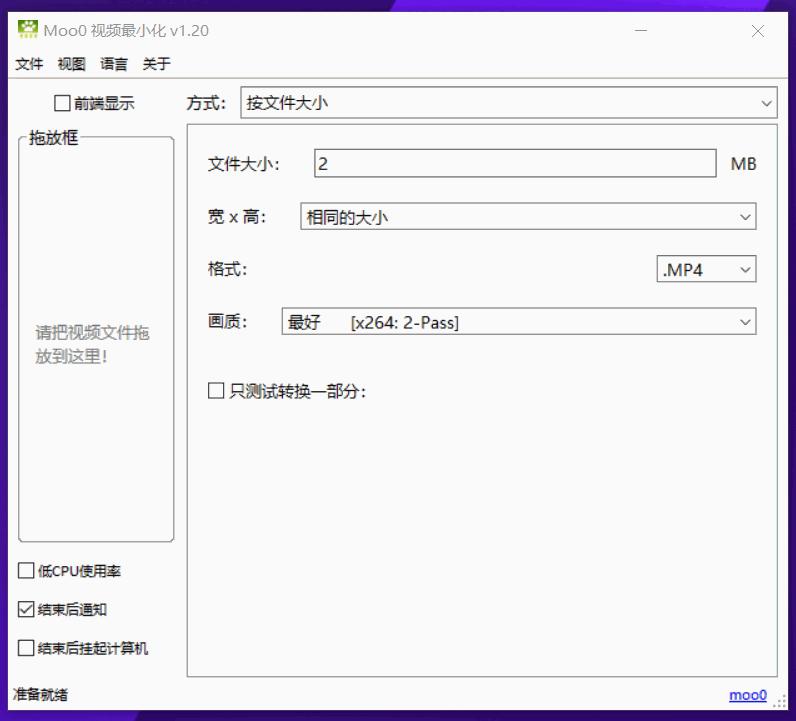Expand the 方式 dropdown showing 按文件大小
This screenshot has height=721, width=796.
tap(509, 103)
